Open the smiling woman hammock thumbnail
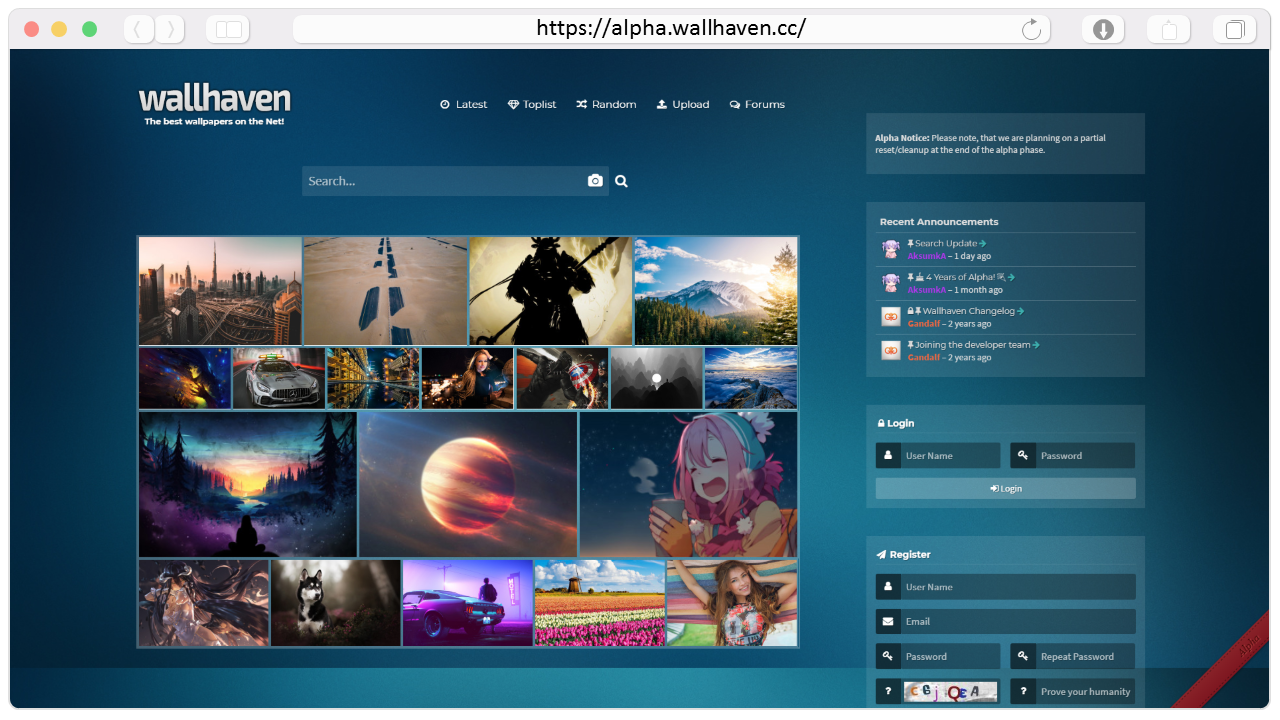The width and height of the screenshot is (1280, 720). click(732, 603)
